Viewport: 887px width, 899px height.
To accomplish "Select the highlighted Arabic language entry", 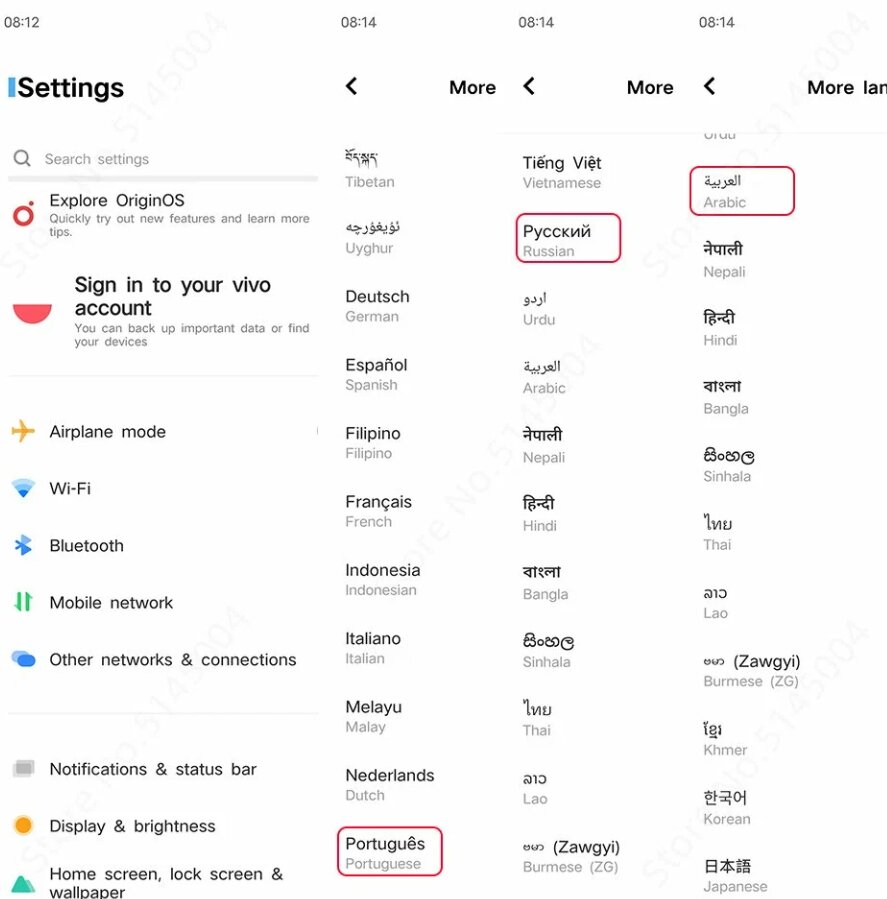I will click(741, 190).
